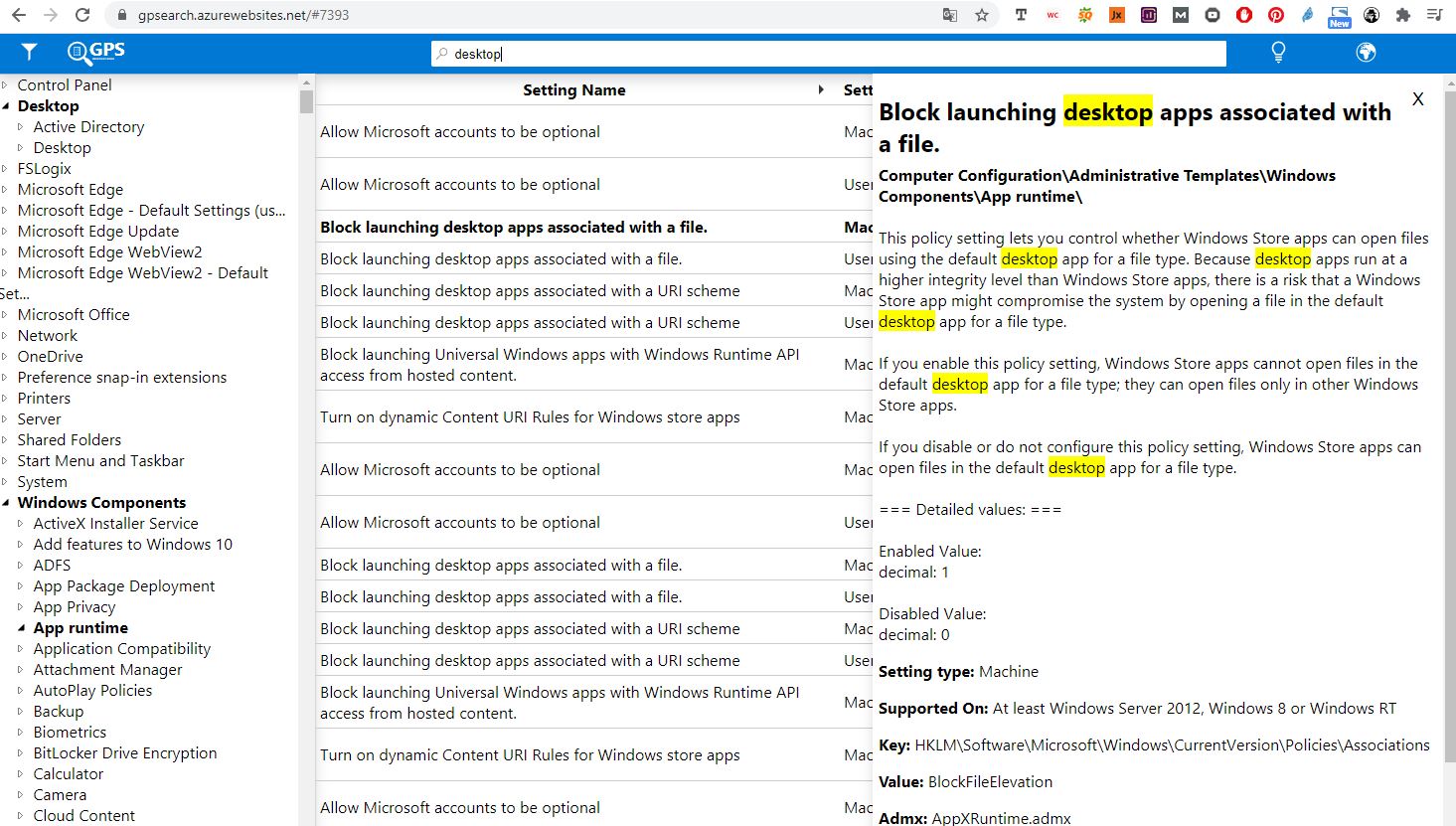This screenshot has height=826, width=1456.
Task: Reload the page with refresh icon
Action: point(82,15)
